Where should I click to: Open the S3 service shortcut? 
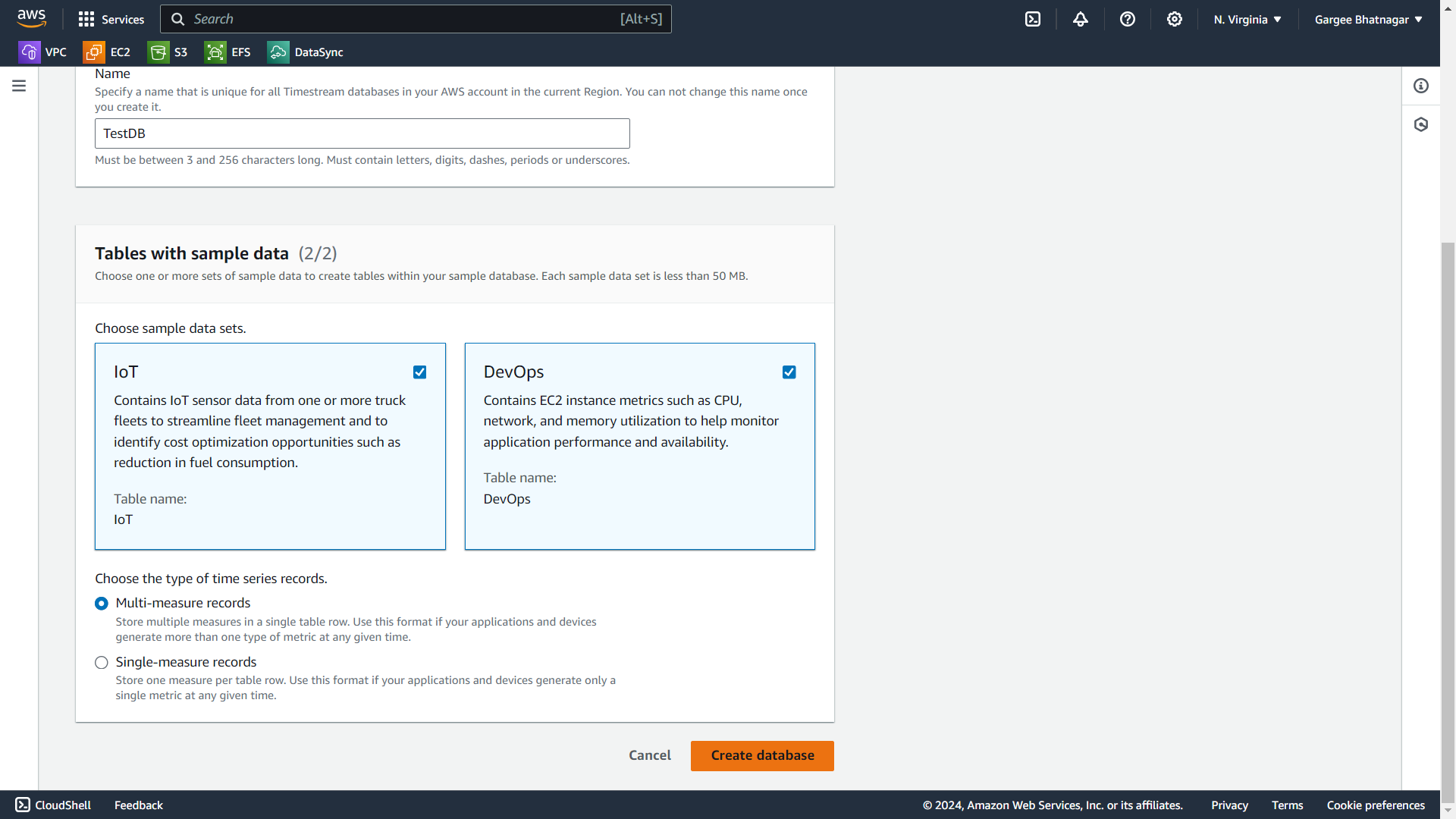[168, 52]
